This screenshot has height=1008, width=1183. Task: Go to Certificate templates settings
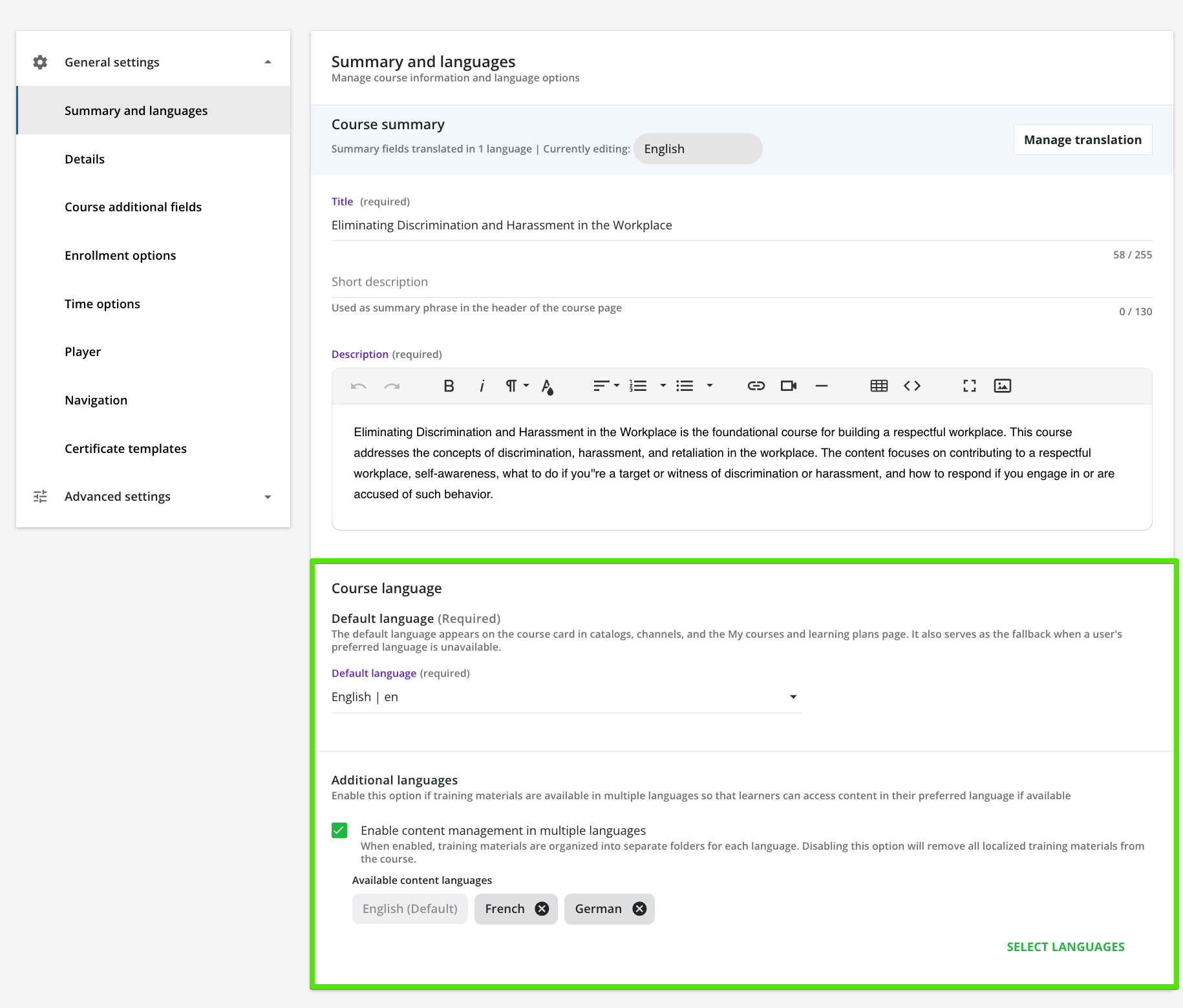coord(125,448)
